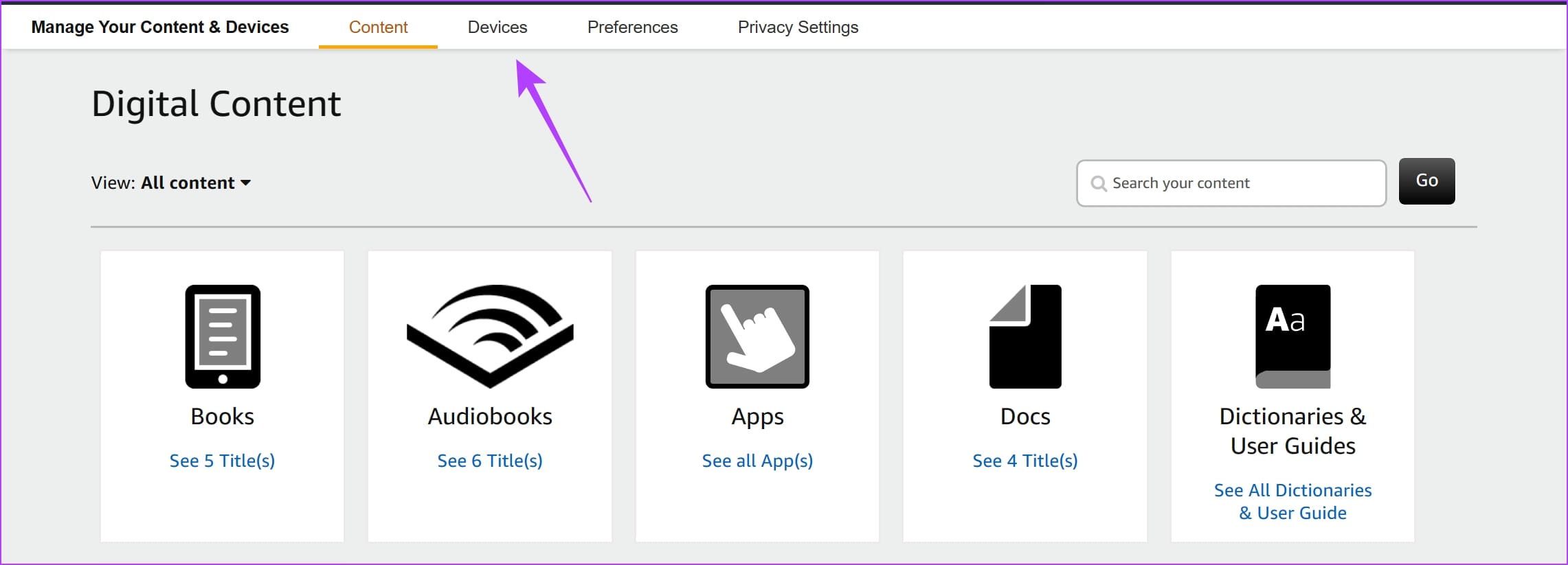
Task: Follow the See all App(s) link
Action: coord(757,461)
